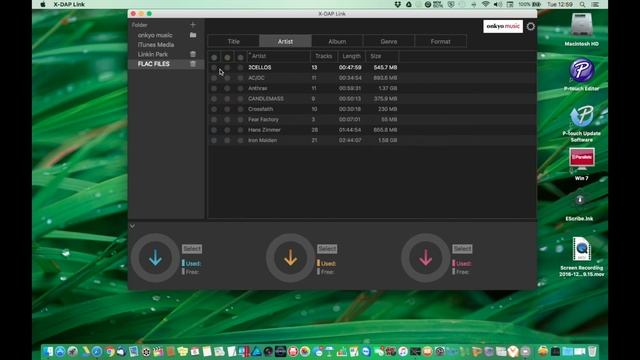Viewport: 640px width, 360px height.
Task: Open the EScribe.lnk desktop icon
Action: click(580, 207)
